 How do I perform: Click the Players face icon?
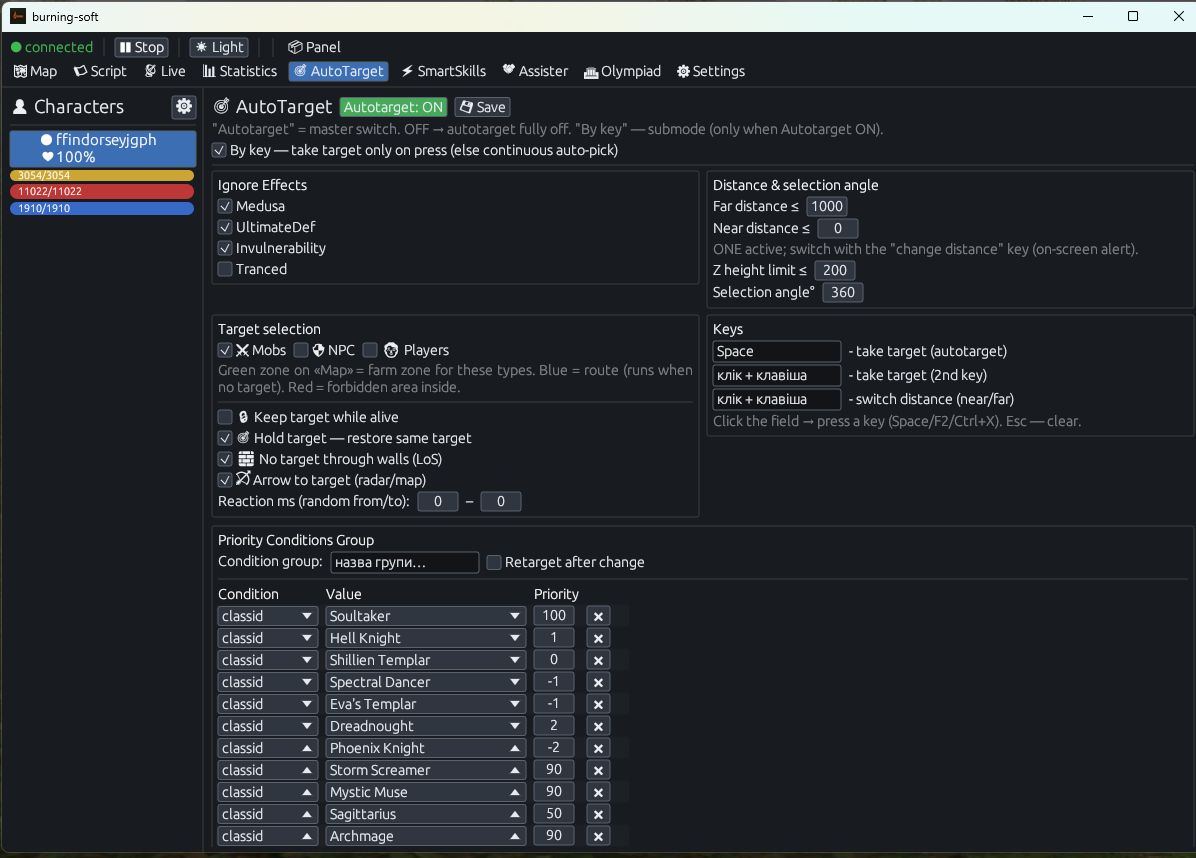coord(391,350)
